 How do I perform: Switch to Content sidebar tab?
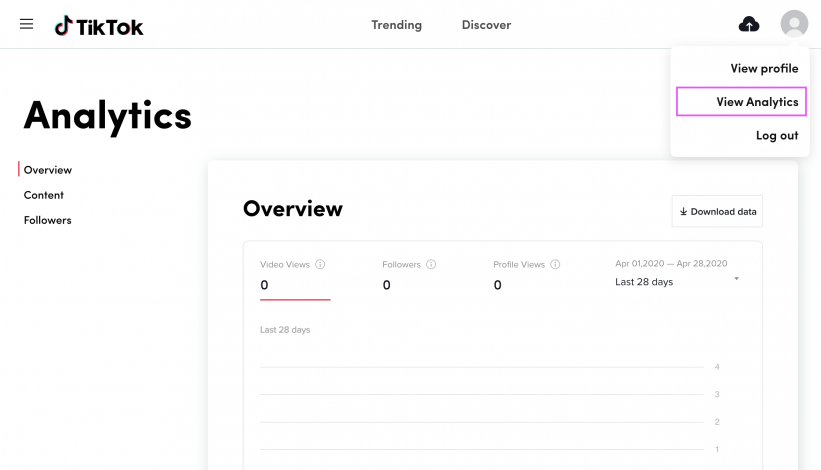[x=43, y=195]
